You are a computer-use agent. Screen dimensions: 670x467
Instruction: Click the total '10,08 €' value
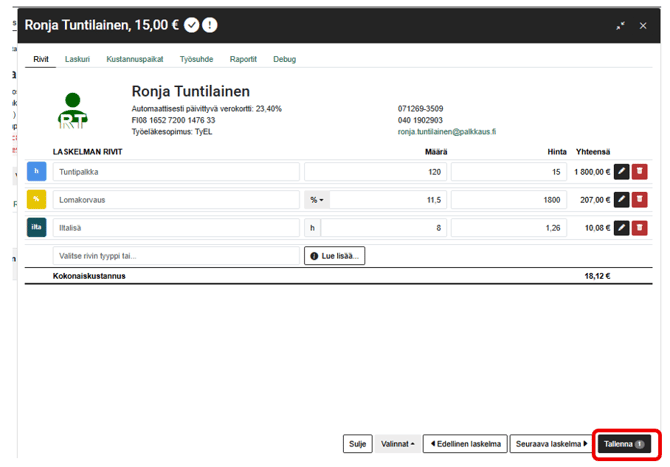[597, 228]
